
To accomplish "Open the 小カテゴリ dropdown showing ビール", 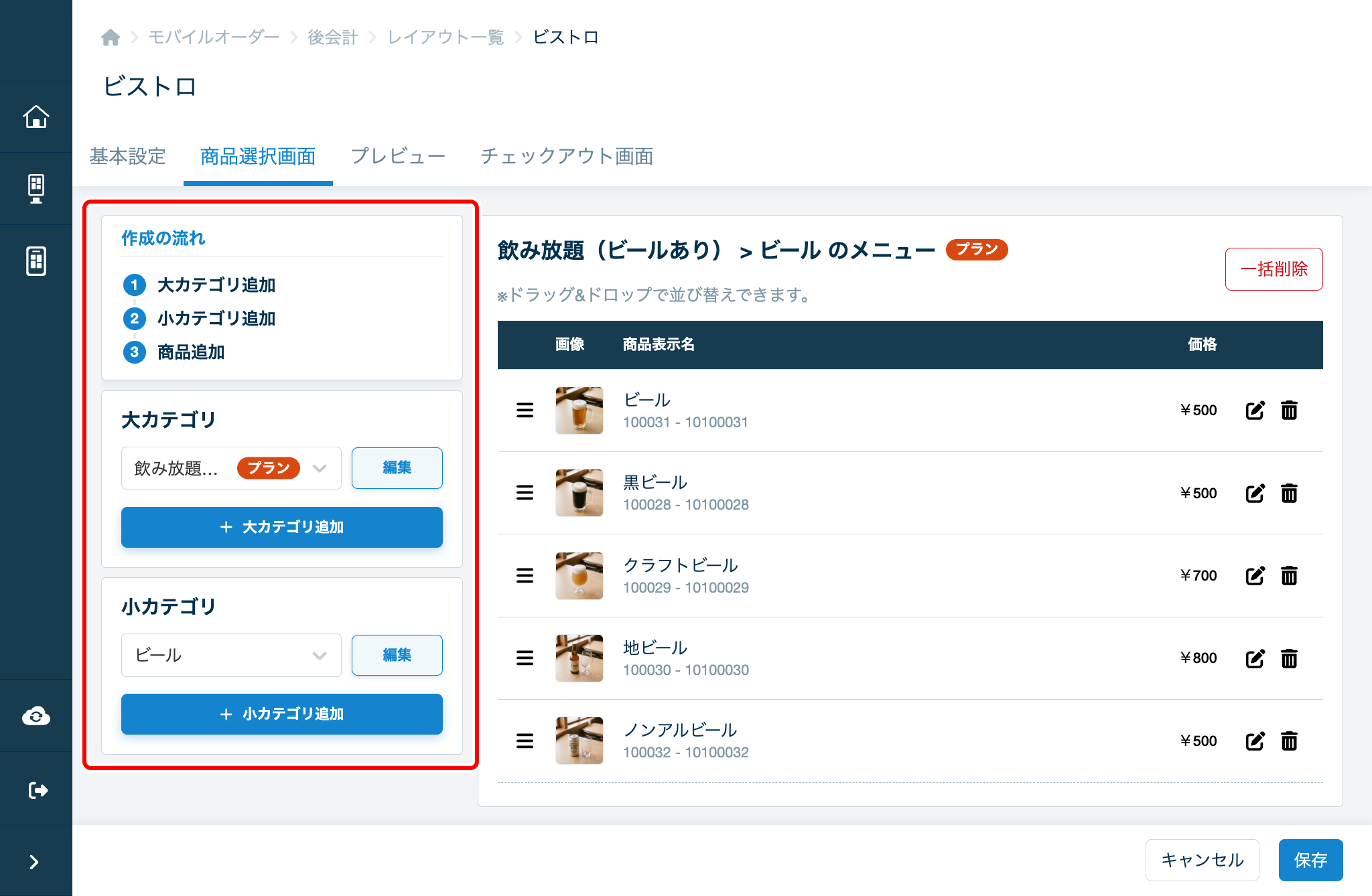I will click(x=231, y=655).
